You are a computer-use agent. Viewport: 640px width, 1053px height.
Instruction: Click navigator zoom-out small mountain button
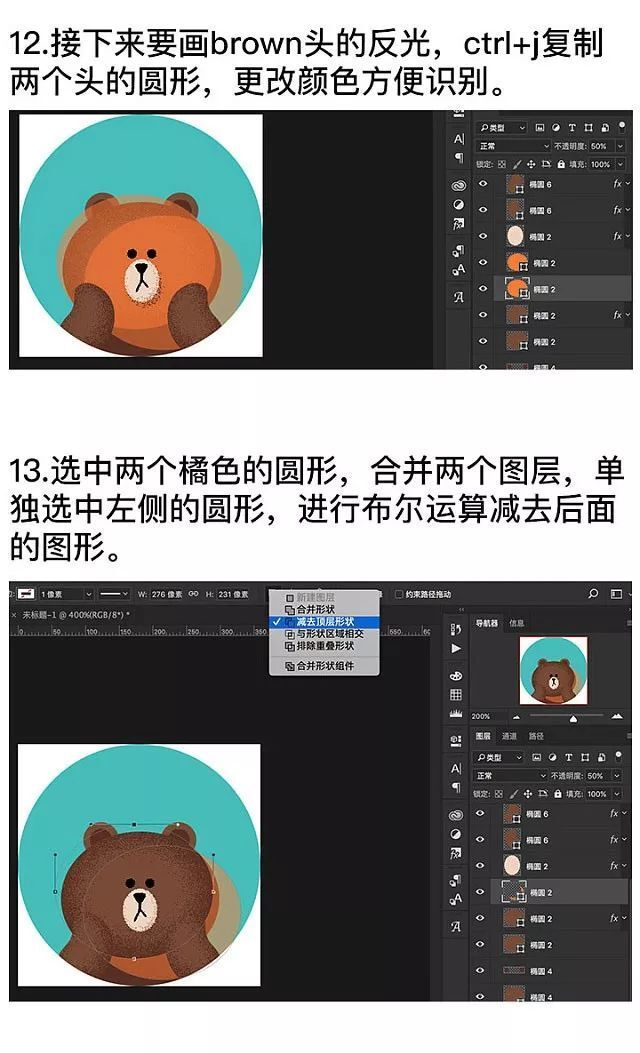tap(516, 717)
